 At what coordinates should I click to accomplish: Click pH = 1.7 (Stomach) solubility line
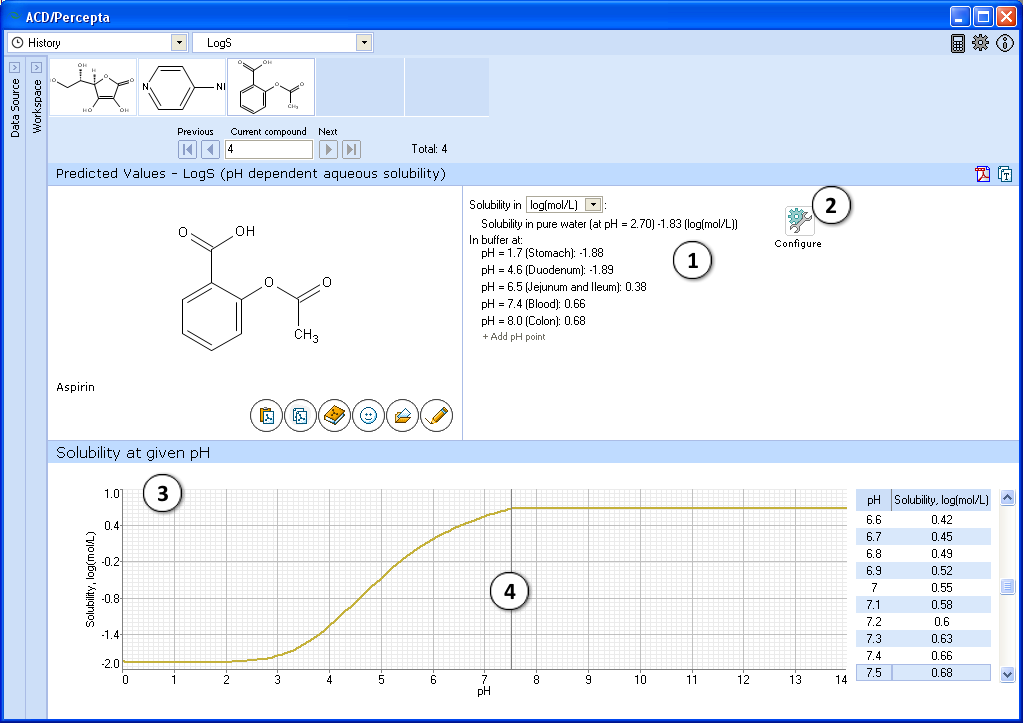click(542, 253)
